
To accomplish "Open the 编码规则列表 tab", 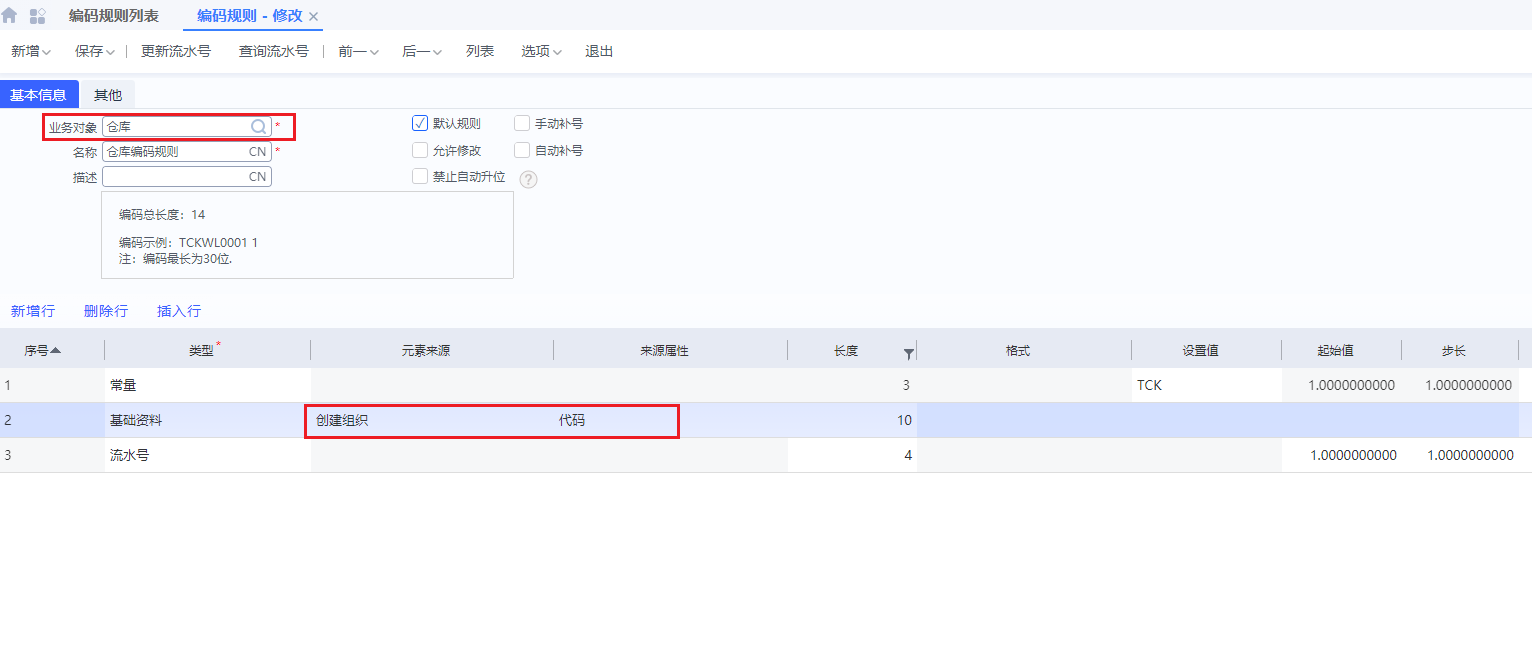I will click(114, 16).
